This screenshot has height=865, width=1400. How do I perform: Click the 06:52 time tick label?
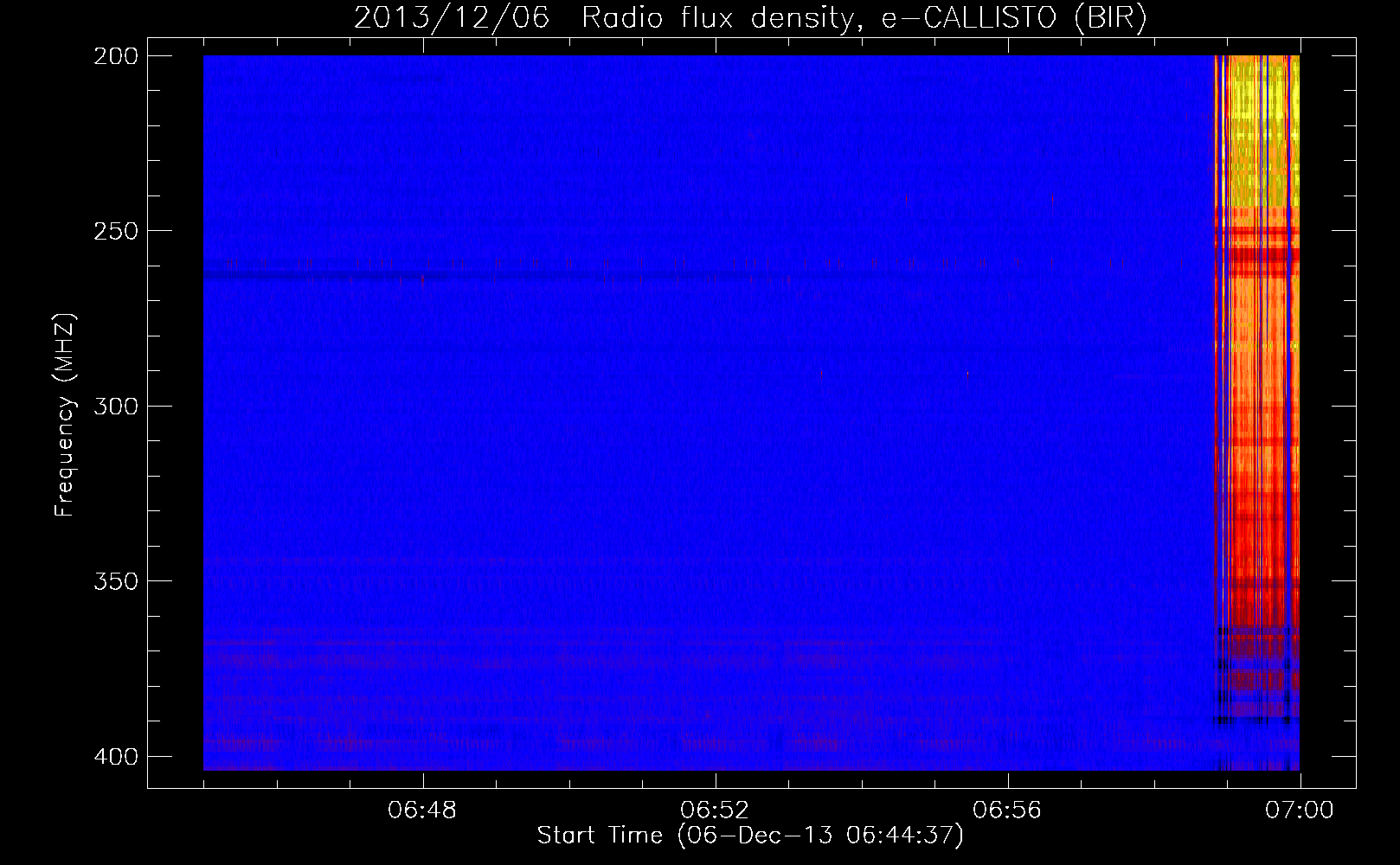pos(715,811)
